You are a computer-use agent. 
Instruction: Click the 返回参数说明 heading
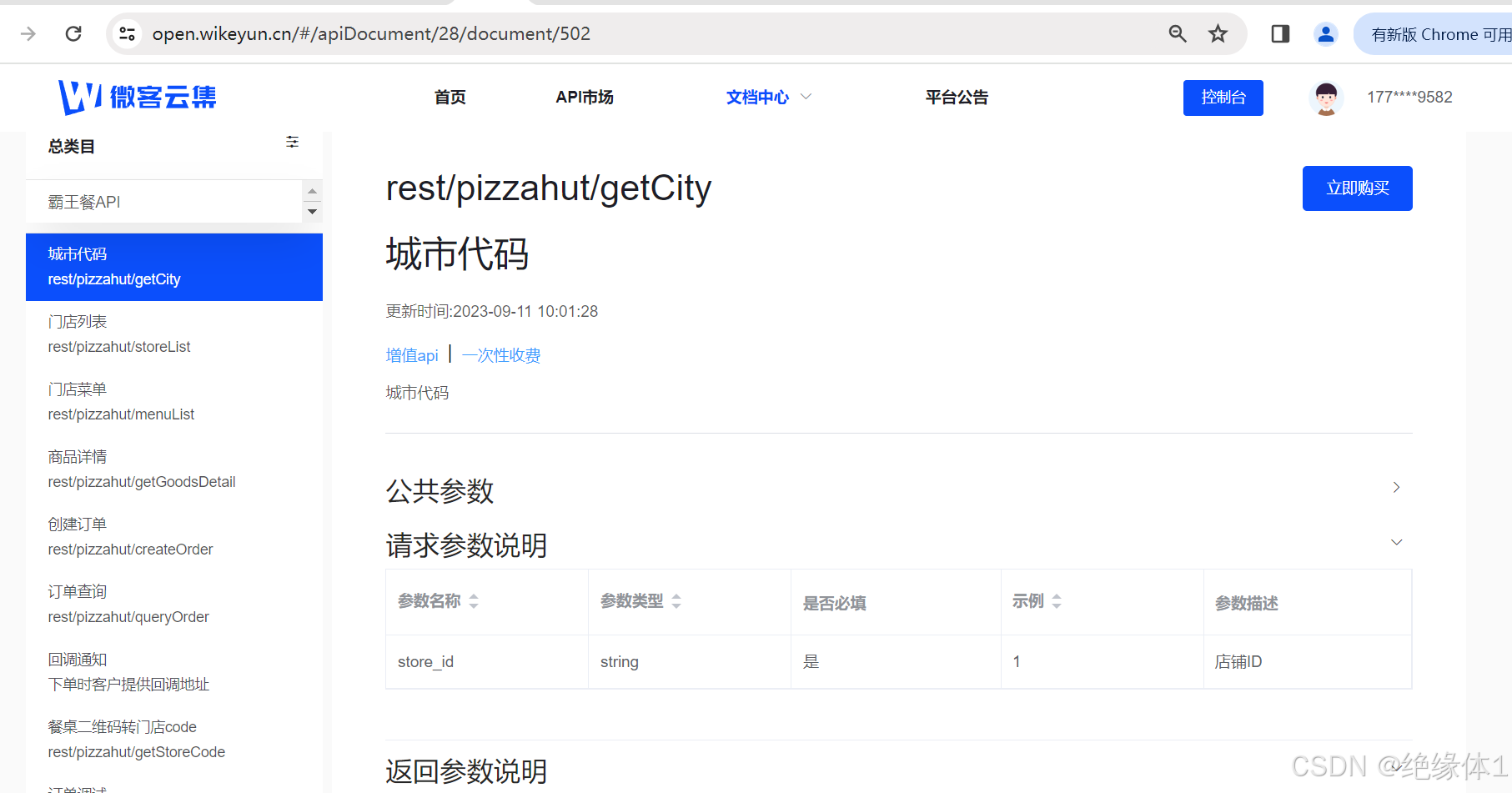466,771
